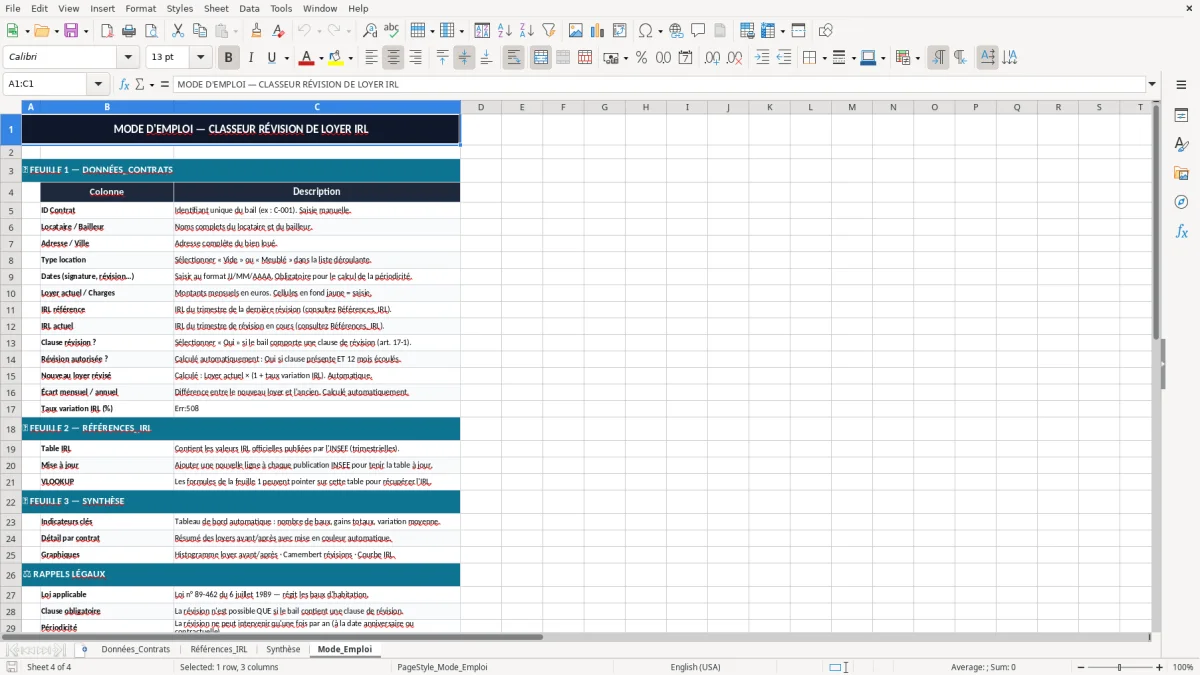Open the Navigator sidebar panel
Viewport: 1200px width, 675px height.
[1181, 202]
